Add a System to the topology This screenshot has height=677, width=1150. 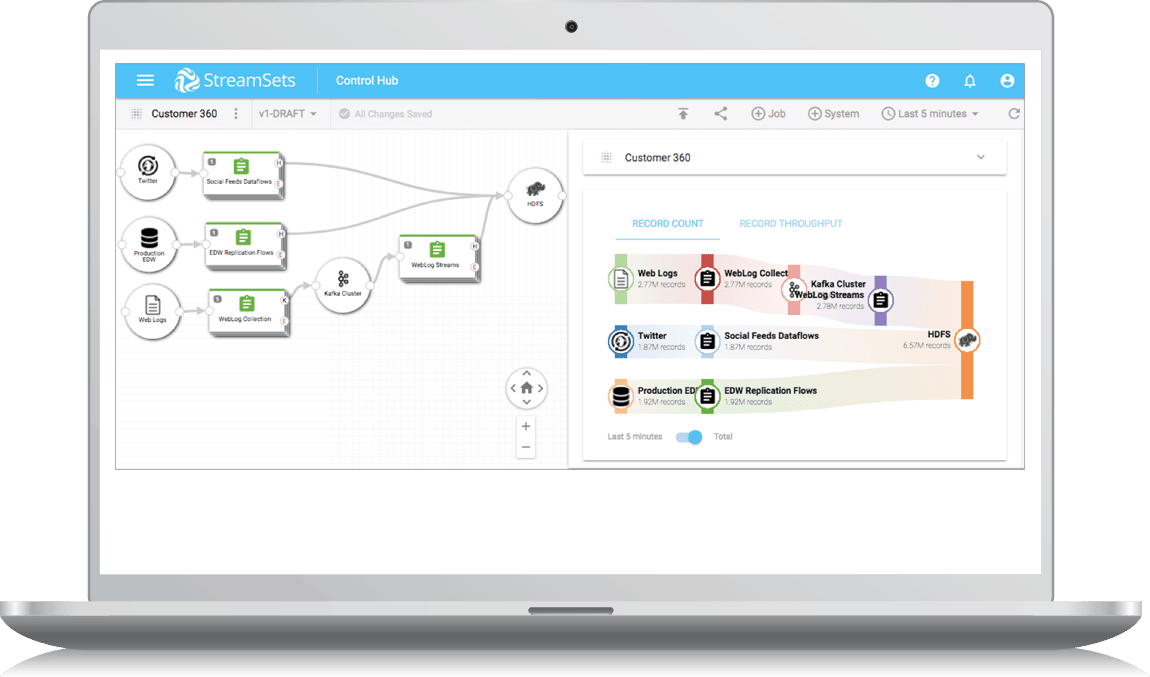833,114
